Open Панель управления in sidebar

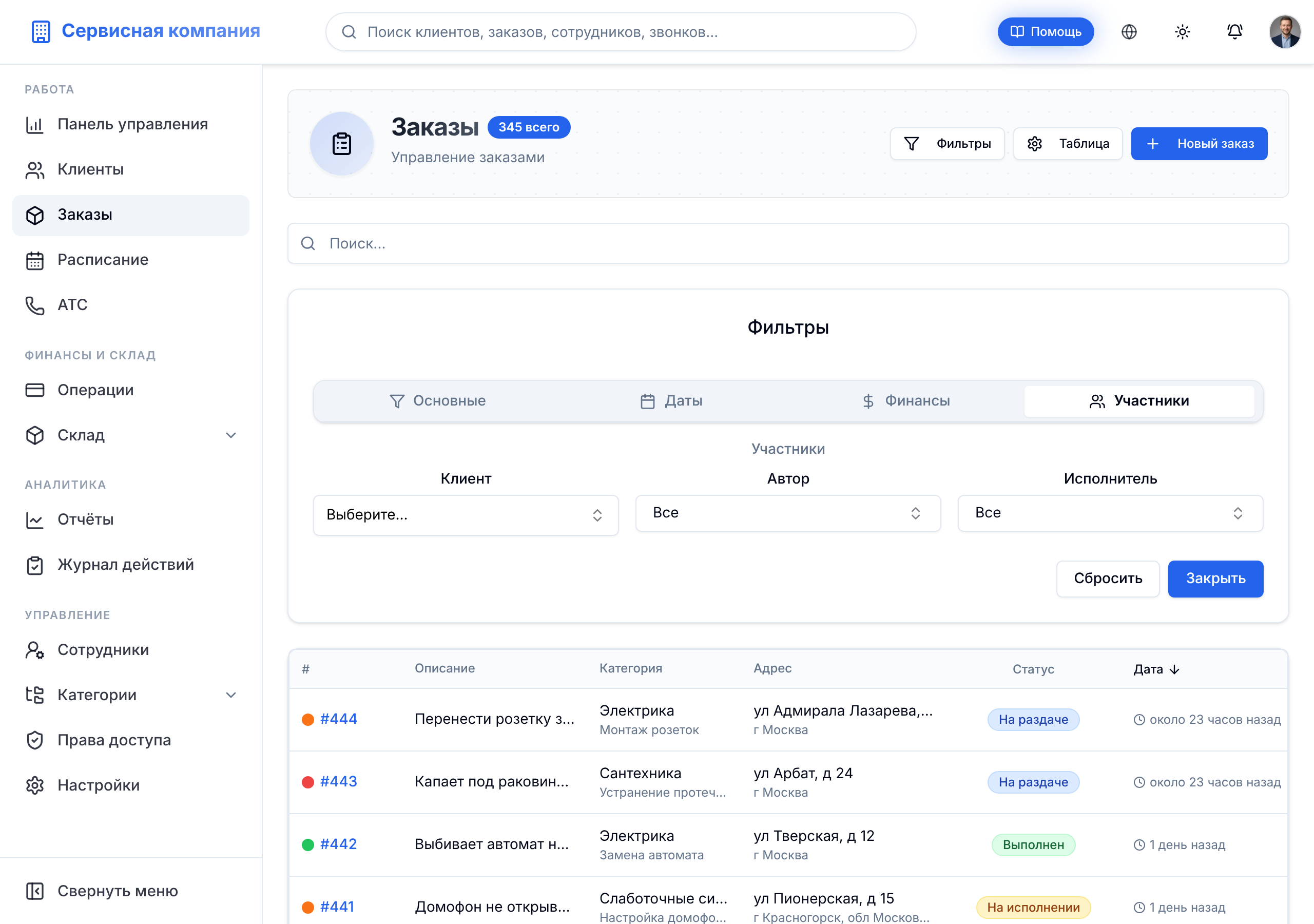pyautogui.click(x=130, y=124)
